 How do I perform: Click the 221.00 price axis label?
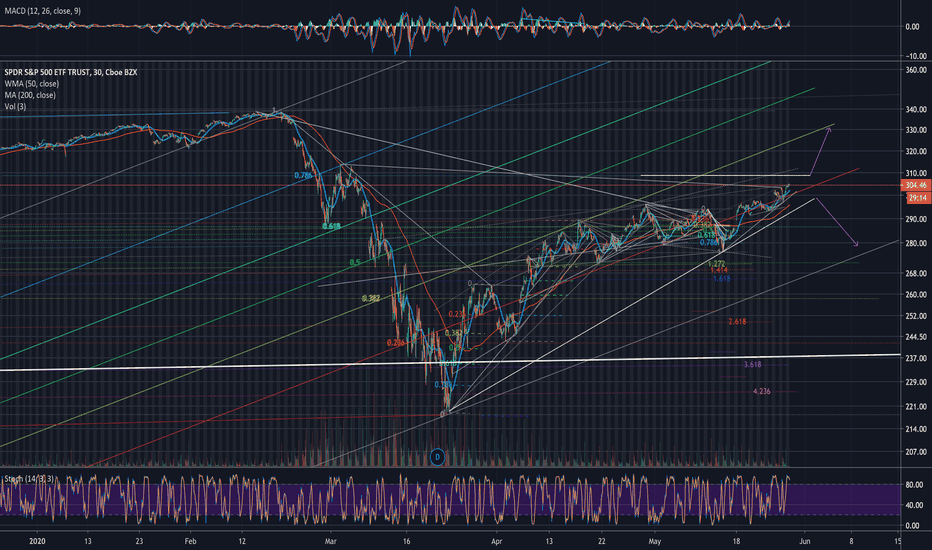point(916,407)
